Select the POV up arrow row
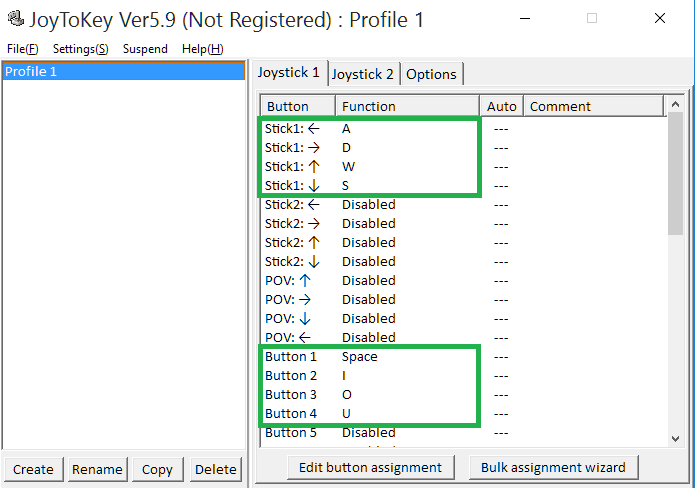Screen dimensions: 695x488 coord(463,281)
